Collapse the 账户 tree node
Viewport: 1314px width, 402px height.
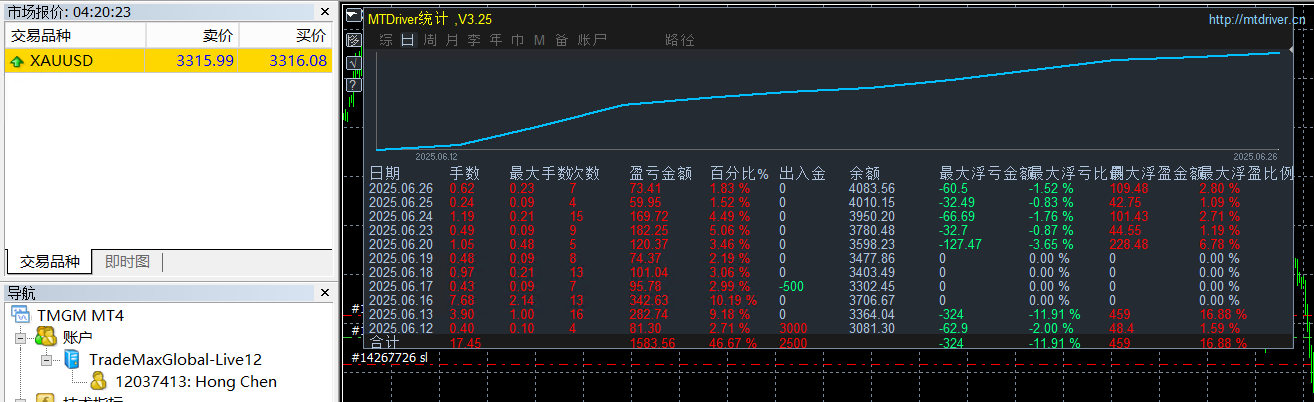coord(21,338)
